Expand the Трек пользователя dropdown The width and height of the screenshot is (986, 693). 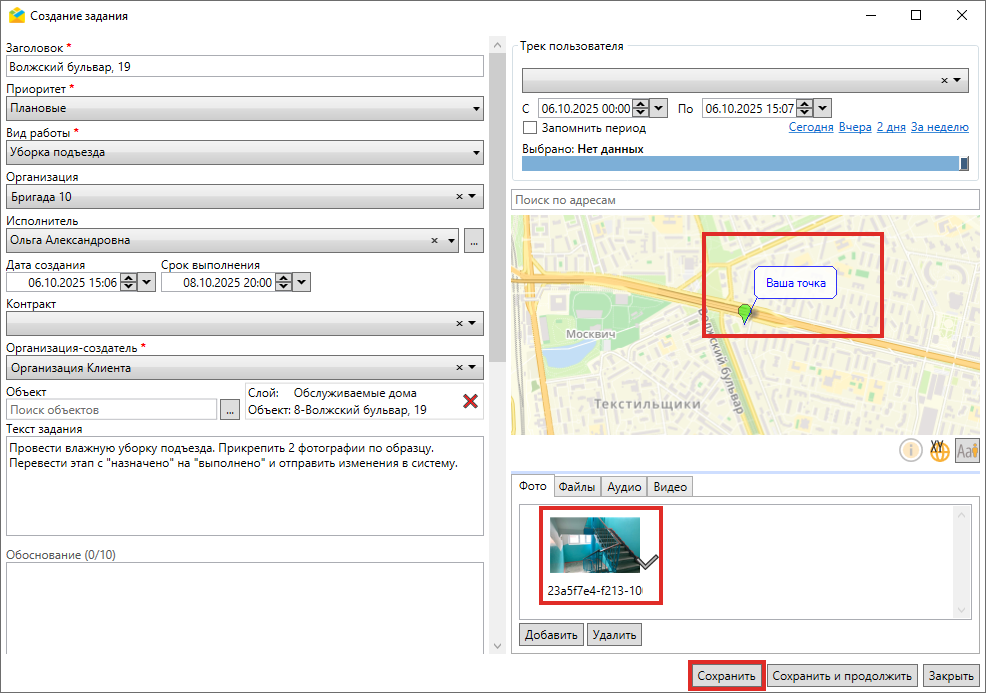click(957, 80)
